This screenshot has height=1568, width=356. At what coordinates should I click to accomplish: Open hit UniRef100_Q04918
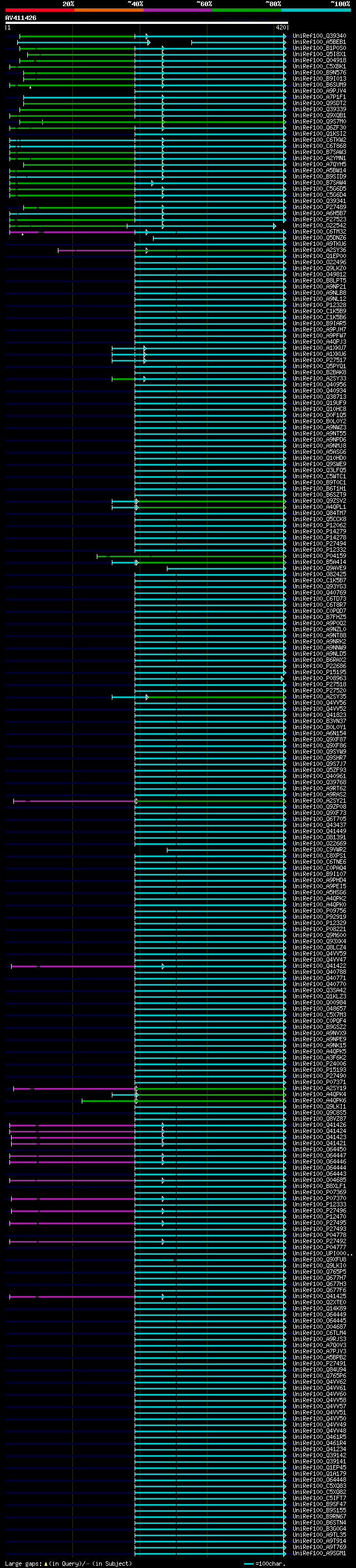319,60
